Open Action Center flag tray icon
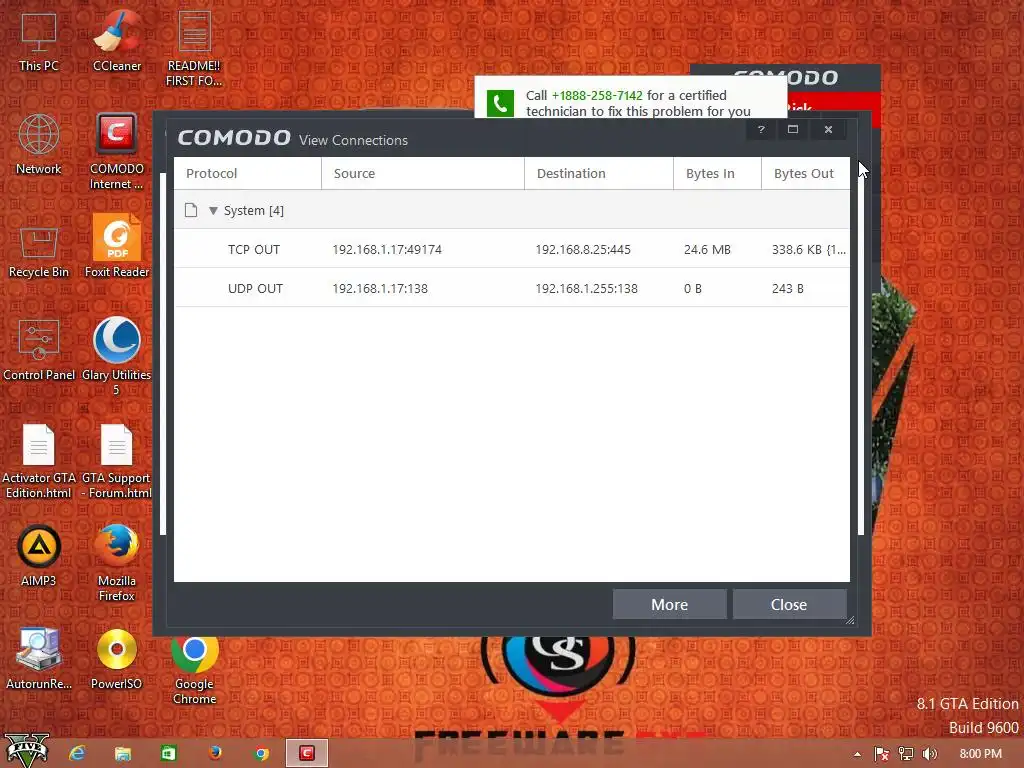The height and width of the screenshot is (768, 1024). coord(882,754)
